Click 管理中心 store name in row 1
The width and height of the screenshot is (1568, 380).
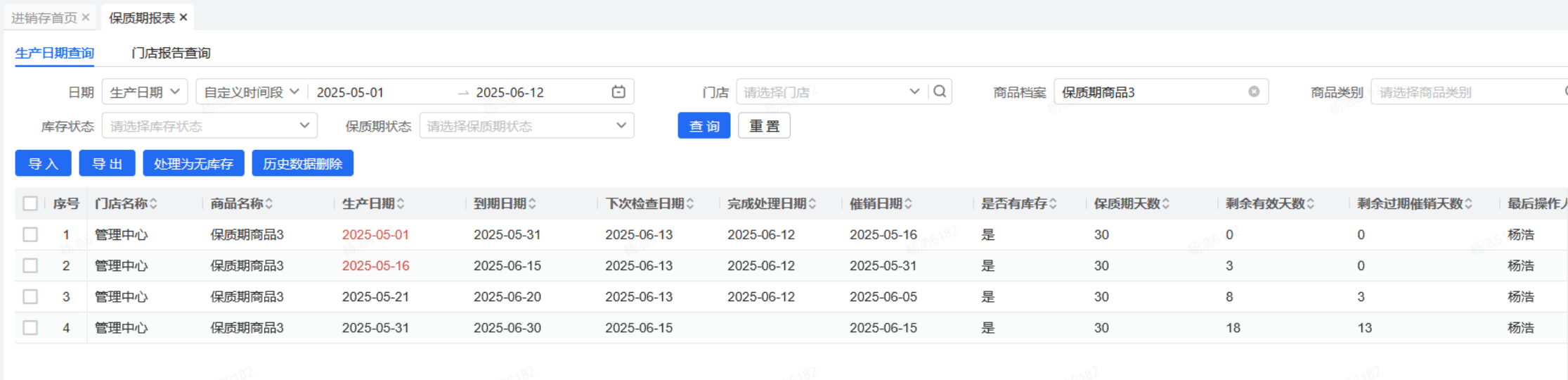(x=121, y=234)
